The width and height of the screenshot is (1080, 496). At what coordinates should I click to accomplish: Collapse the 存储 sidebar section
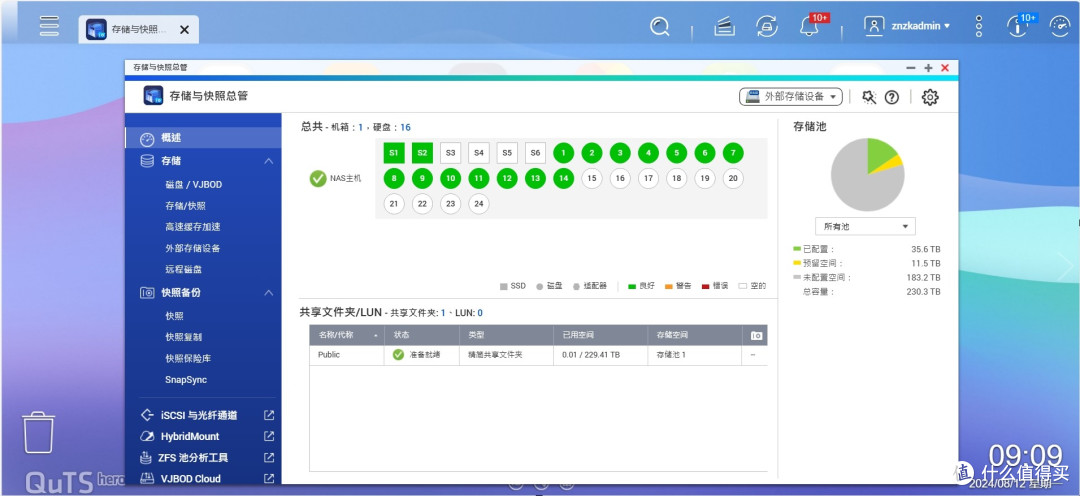(x=269, y=161)
